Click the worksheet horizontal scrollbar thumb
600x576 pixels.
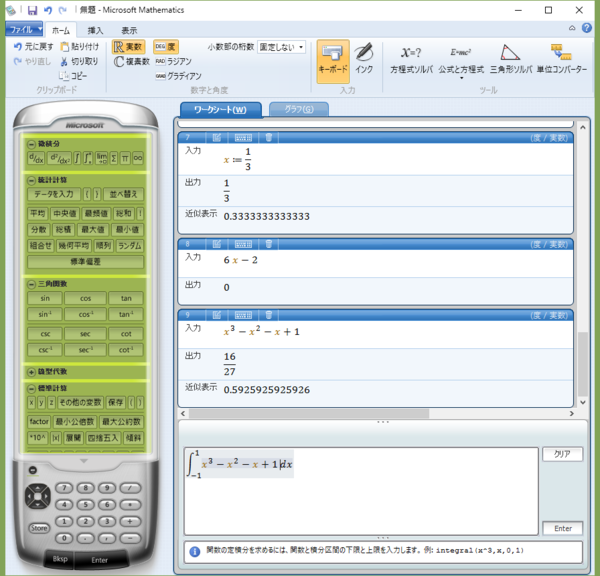309,413
